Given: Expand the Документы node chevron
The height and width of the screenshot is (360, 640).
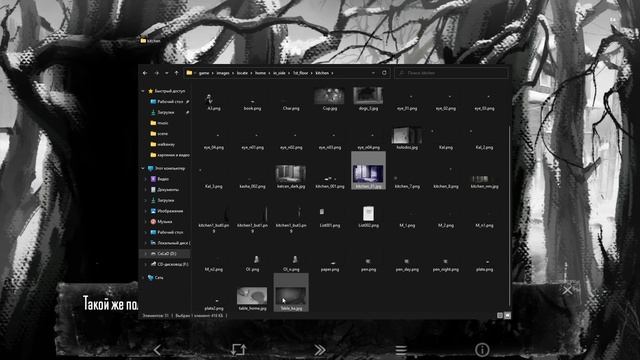Looking at the screenshot, I should point(146,190).
